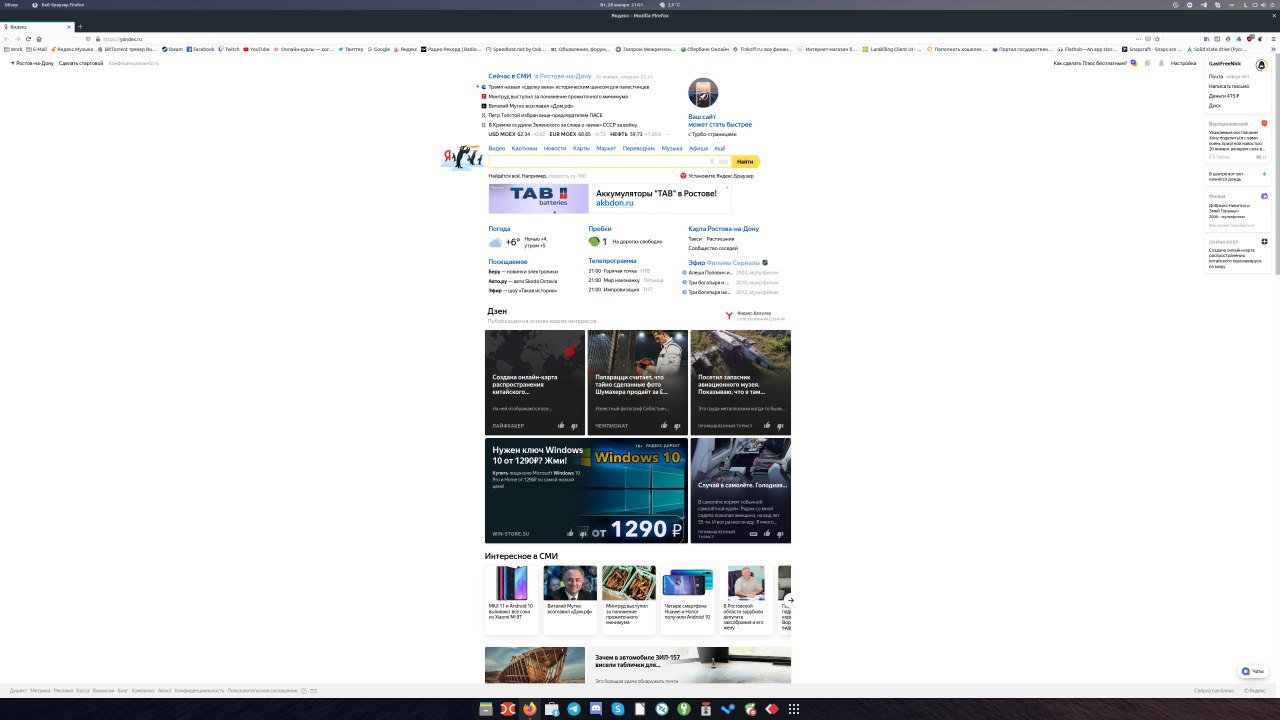Open Карта Ростова-на-Дону link
1280x720 pixels.
tap(724, 229)
